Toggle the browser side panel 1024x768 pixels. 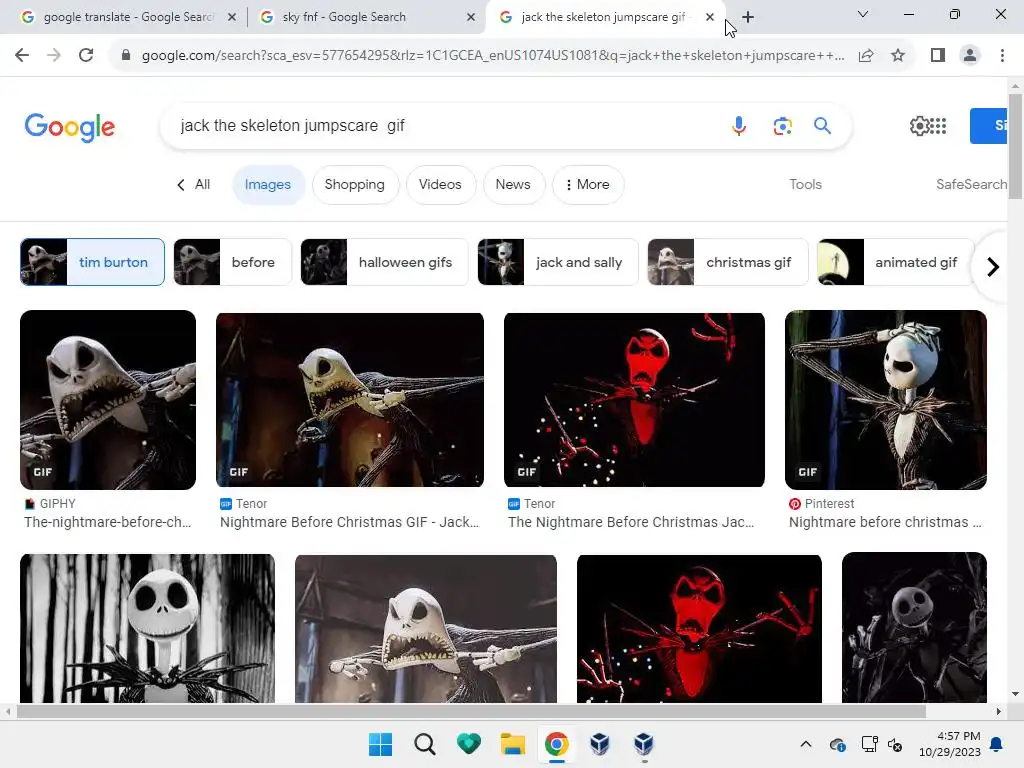938,55
